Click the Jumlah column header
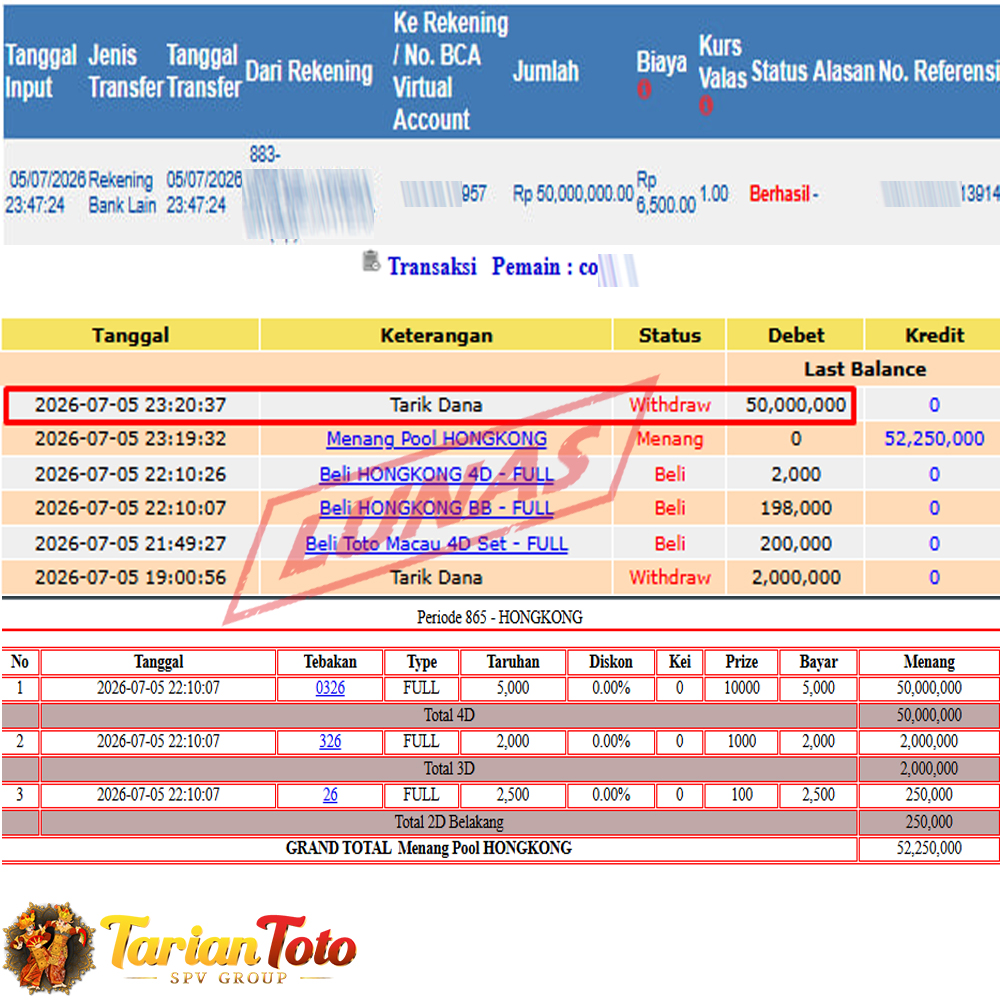1000x1000 pixels. coord(546,71)
